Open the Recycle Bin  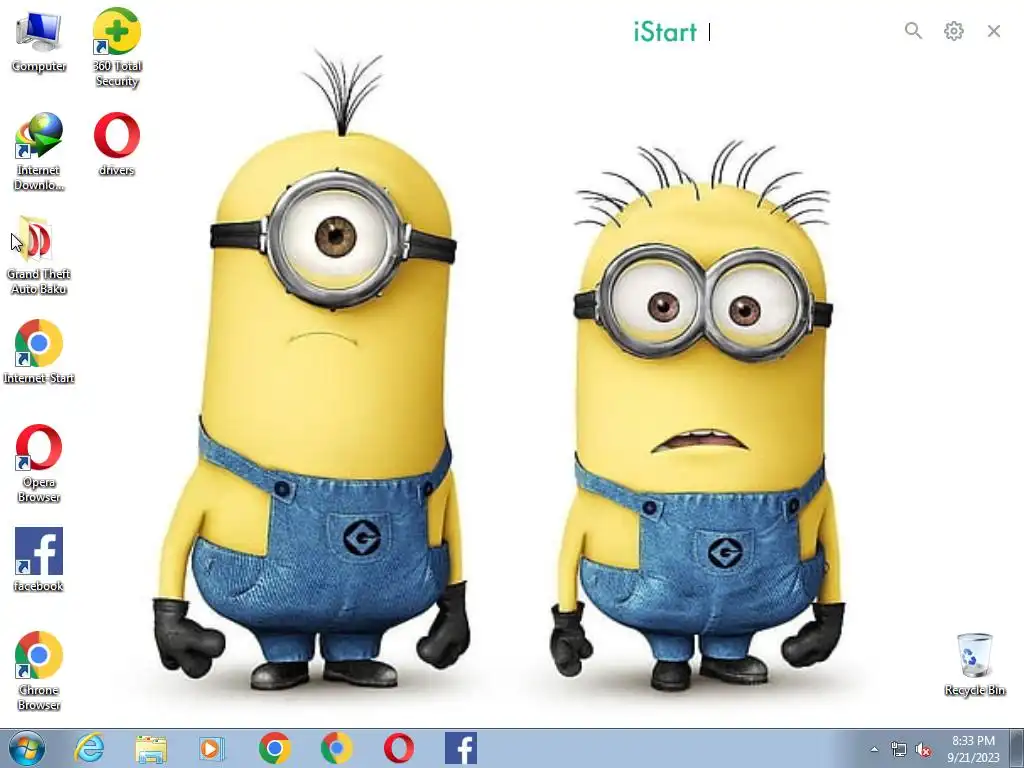tap(974, 664)
